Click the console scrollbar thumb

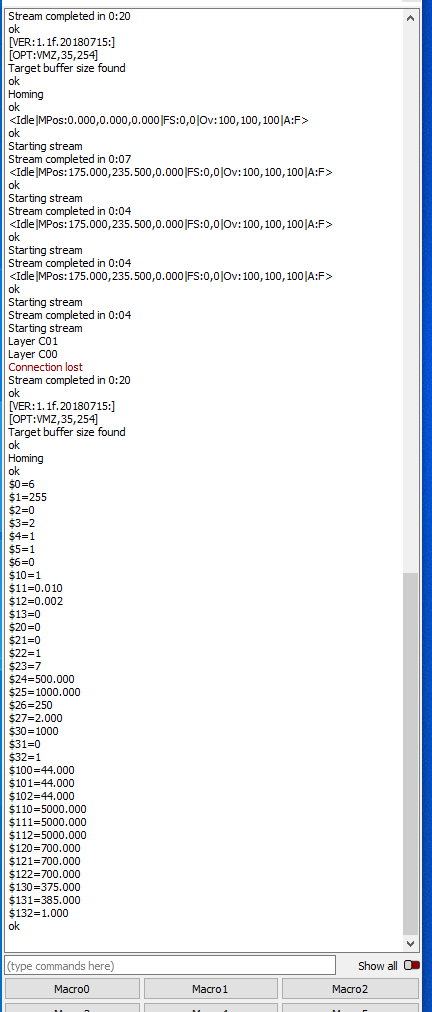[410, 754]
